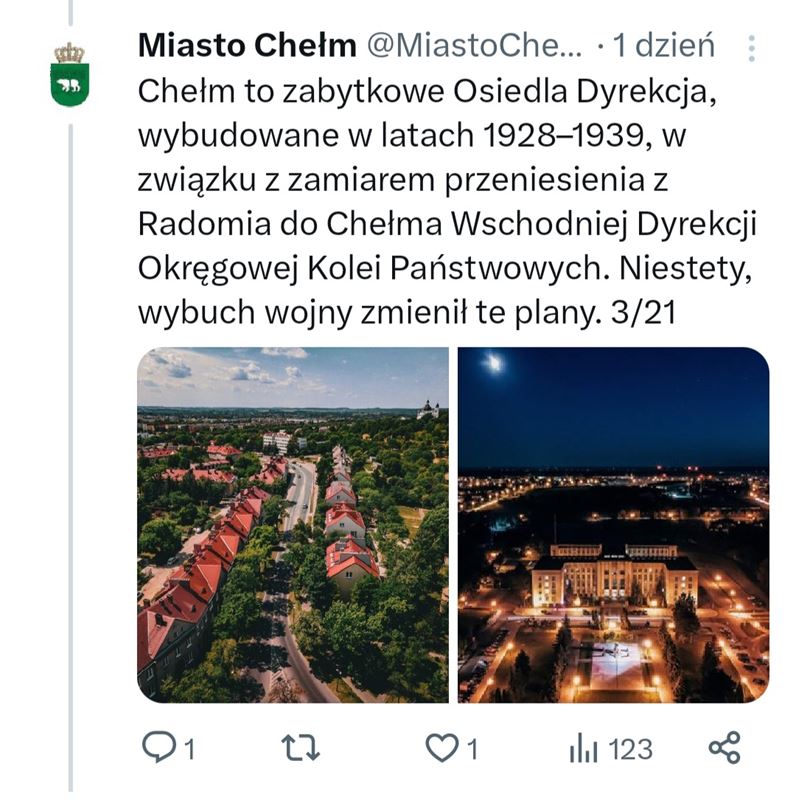Open the aerial photo of red-roofed houses
This screenshot has width=796, height=800.
[293, 525]
